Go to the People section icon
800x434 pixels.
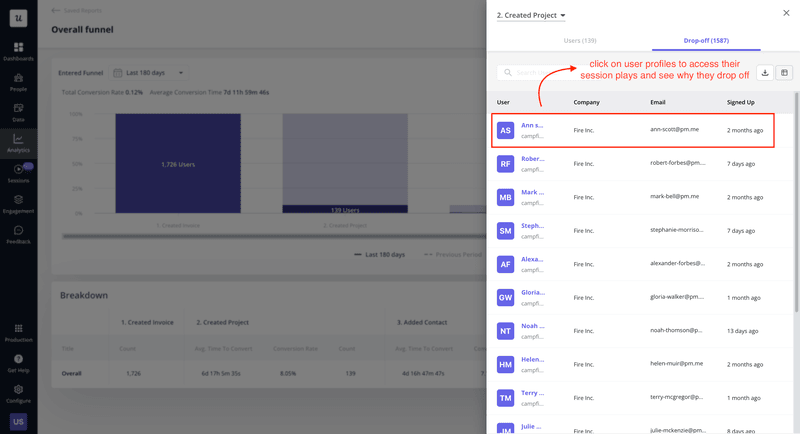pos(18,81)
